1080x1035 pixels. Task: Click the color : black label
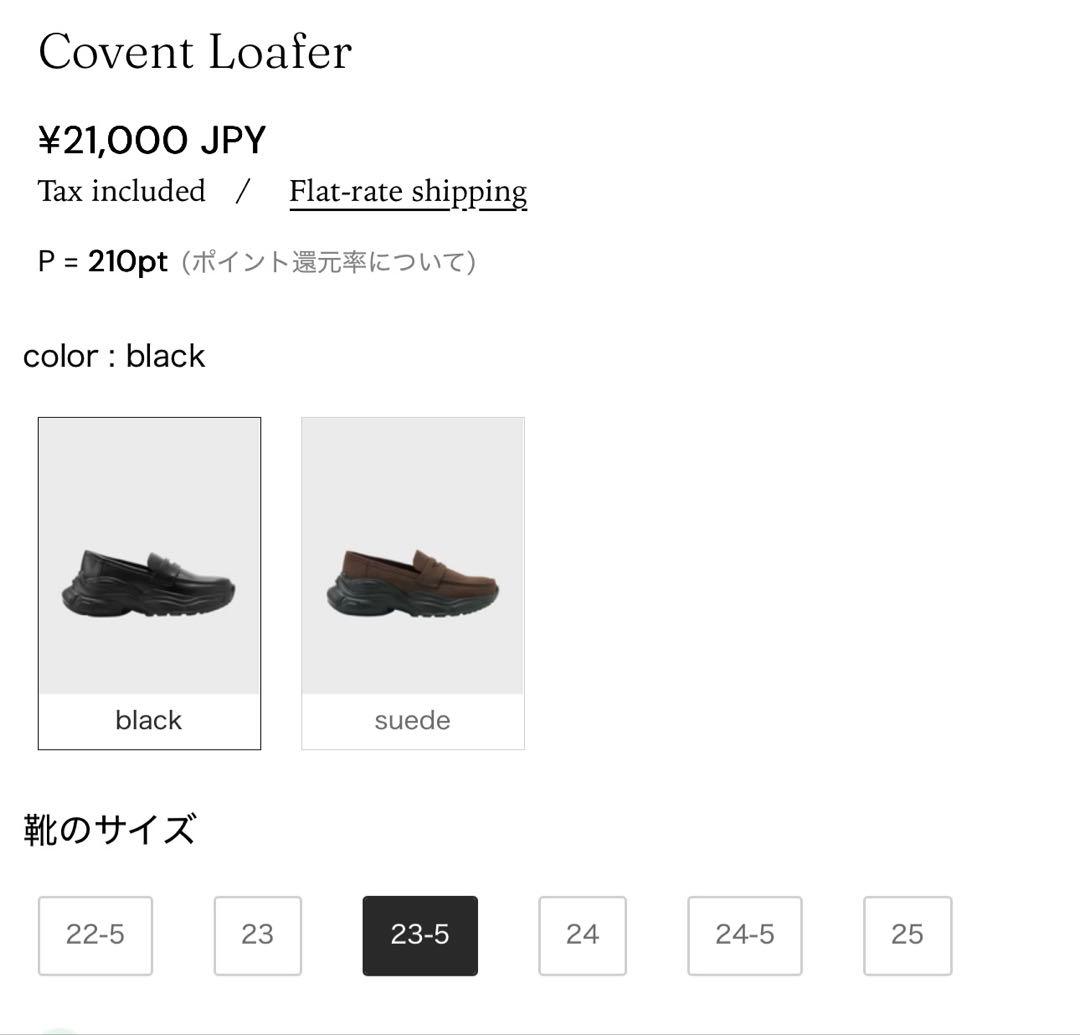(113, 355)
